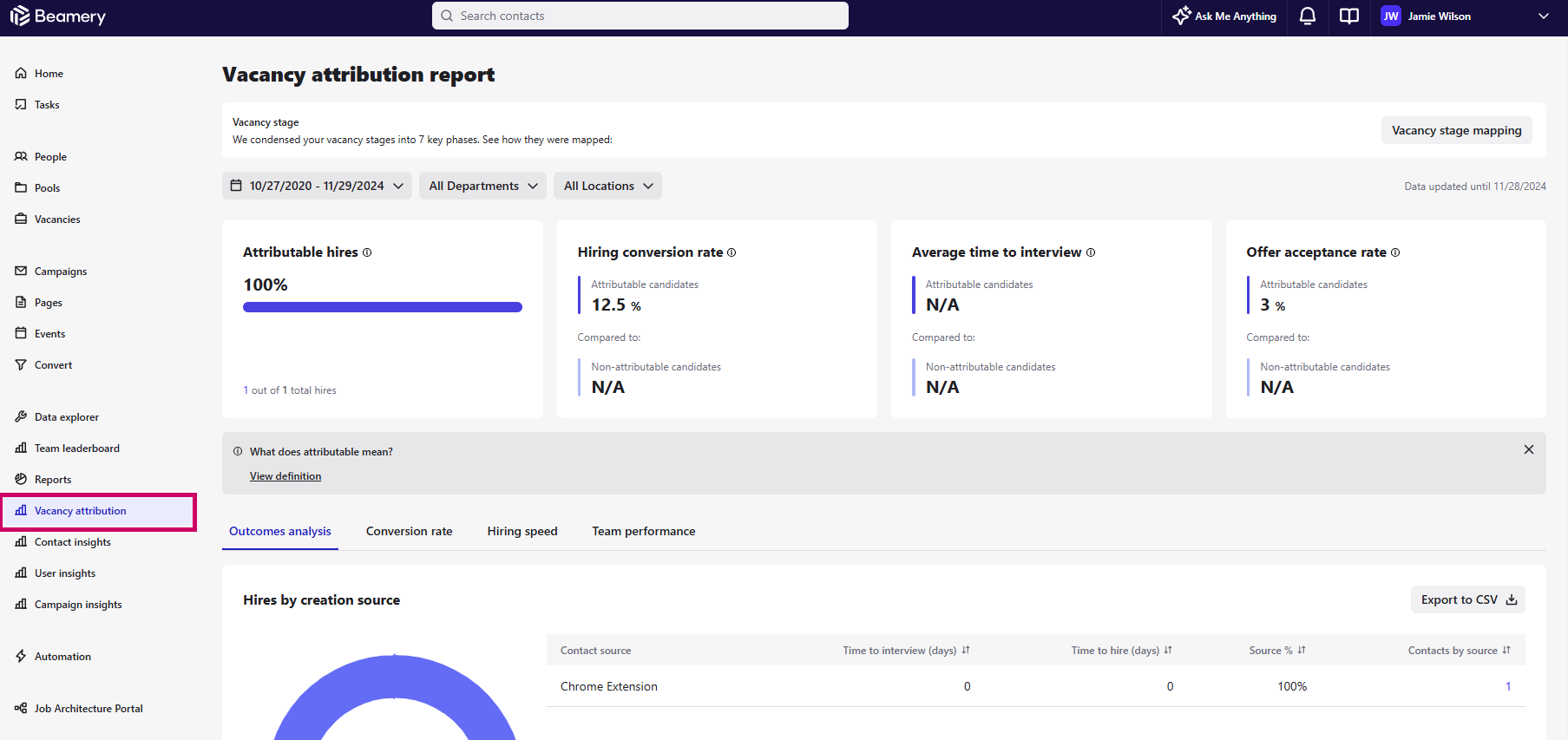This screenshot has width=1568, height=740.
Task: Sort by Source % column
Action: (1302, 651)
